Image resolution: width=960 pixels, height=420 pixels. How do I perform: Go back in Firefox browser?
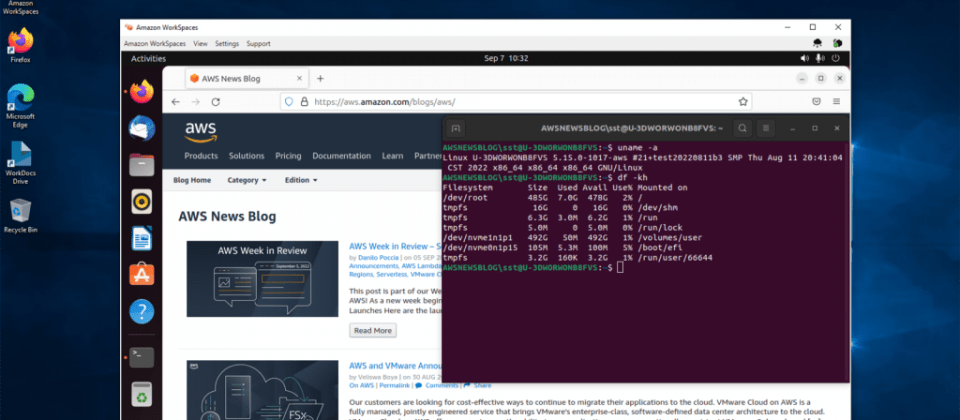(176, 102)
